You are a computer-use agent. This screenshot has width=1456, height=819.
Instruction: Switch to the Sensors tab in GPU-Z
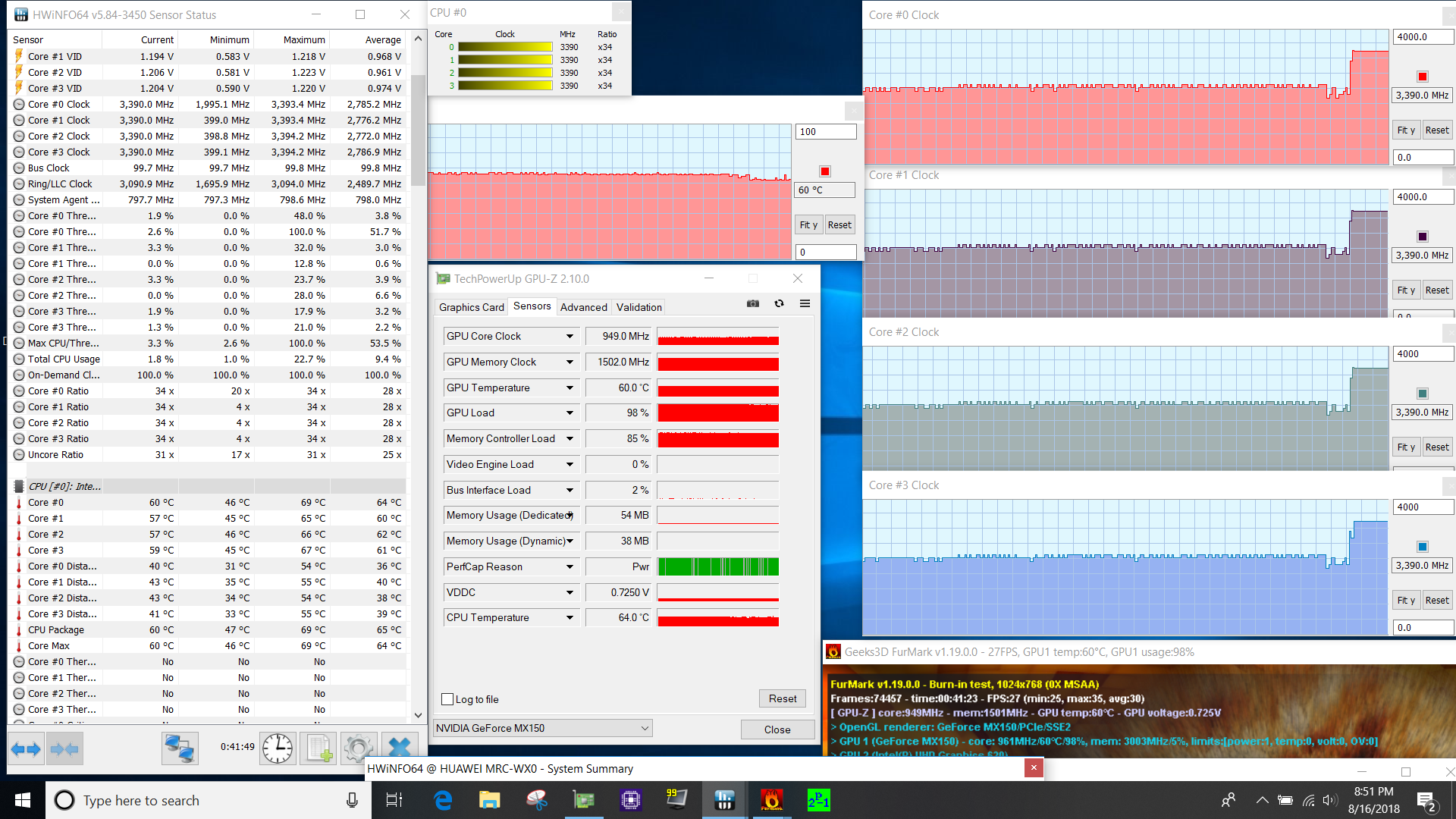tap(532, 306)
